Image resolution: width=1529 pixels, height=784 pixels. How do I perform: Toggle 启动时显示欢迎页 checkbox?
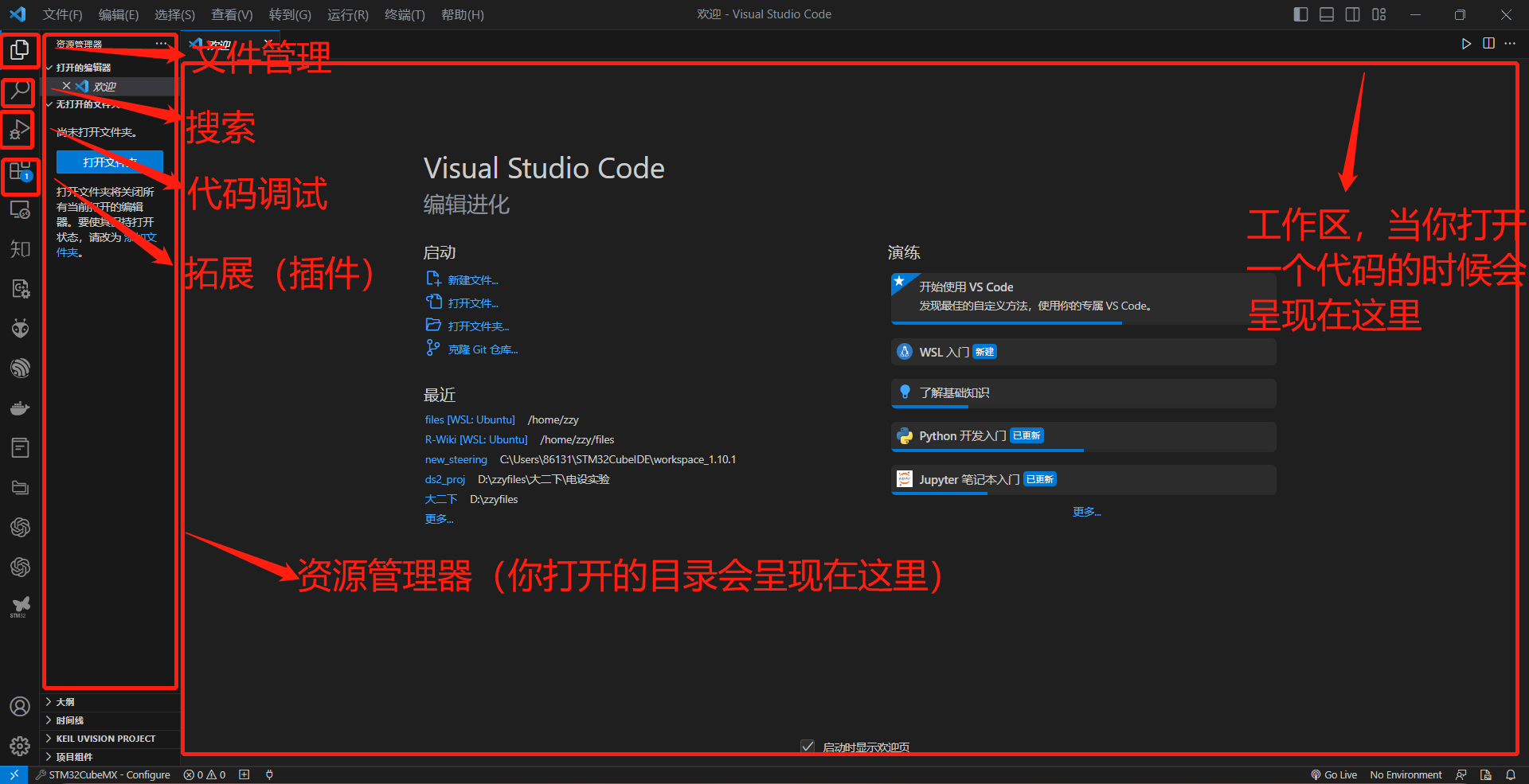coord(808,747)
